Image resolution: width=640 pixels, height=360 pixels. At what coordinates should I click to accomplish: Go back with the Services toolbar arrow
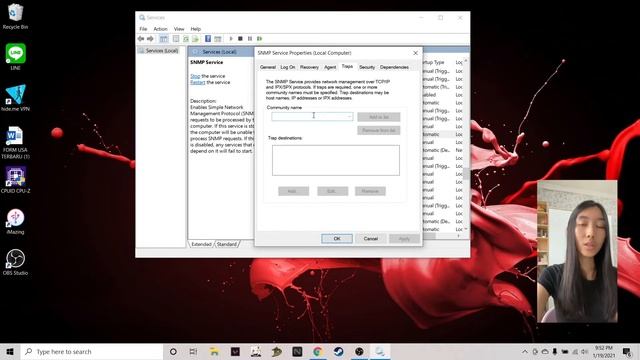pyautogui.click(x=141, y=38)
